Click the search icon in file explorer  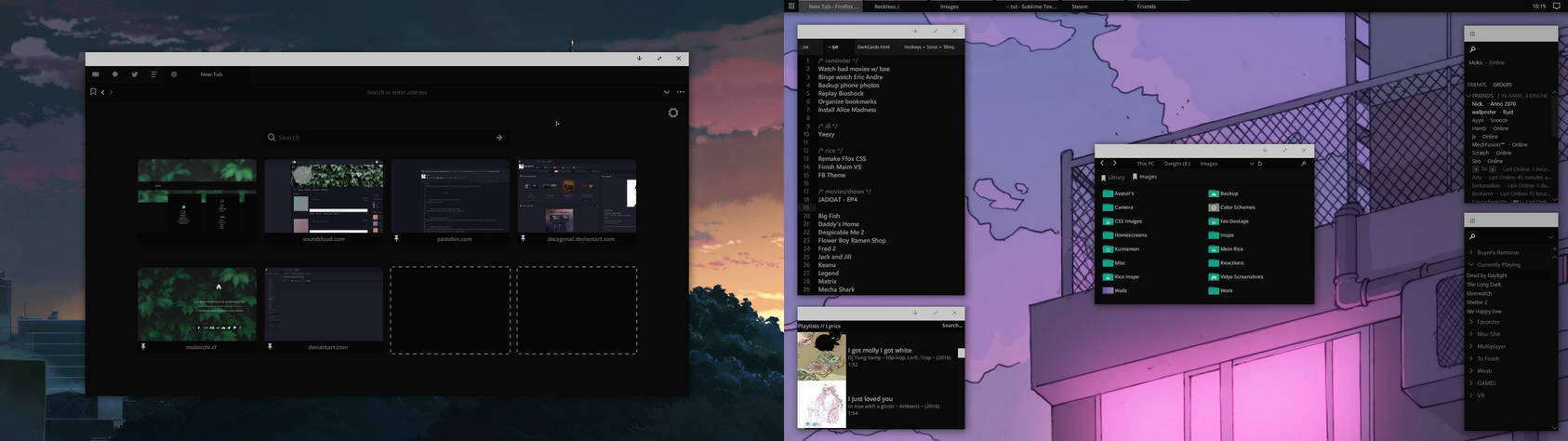pyautogui.click(x=1303, y=164)
